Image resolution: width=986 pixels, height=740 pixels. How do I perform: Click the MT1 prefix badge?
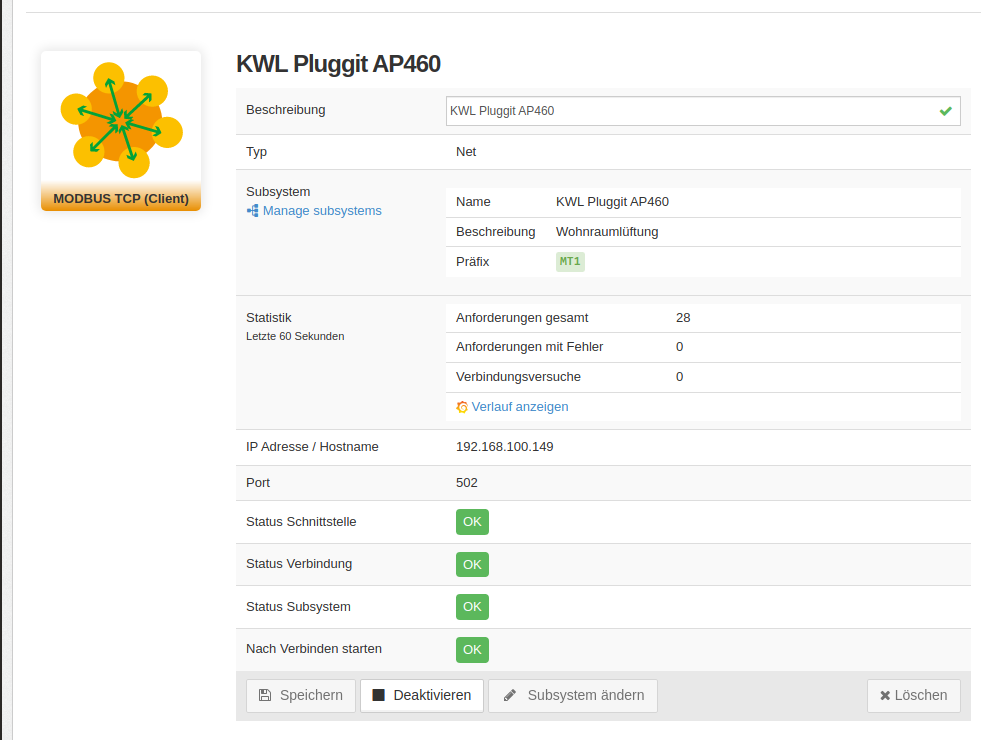click(570, 262)
